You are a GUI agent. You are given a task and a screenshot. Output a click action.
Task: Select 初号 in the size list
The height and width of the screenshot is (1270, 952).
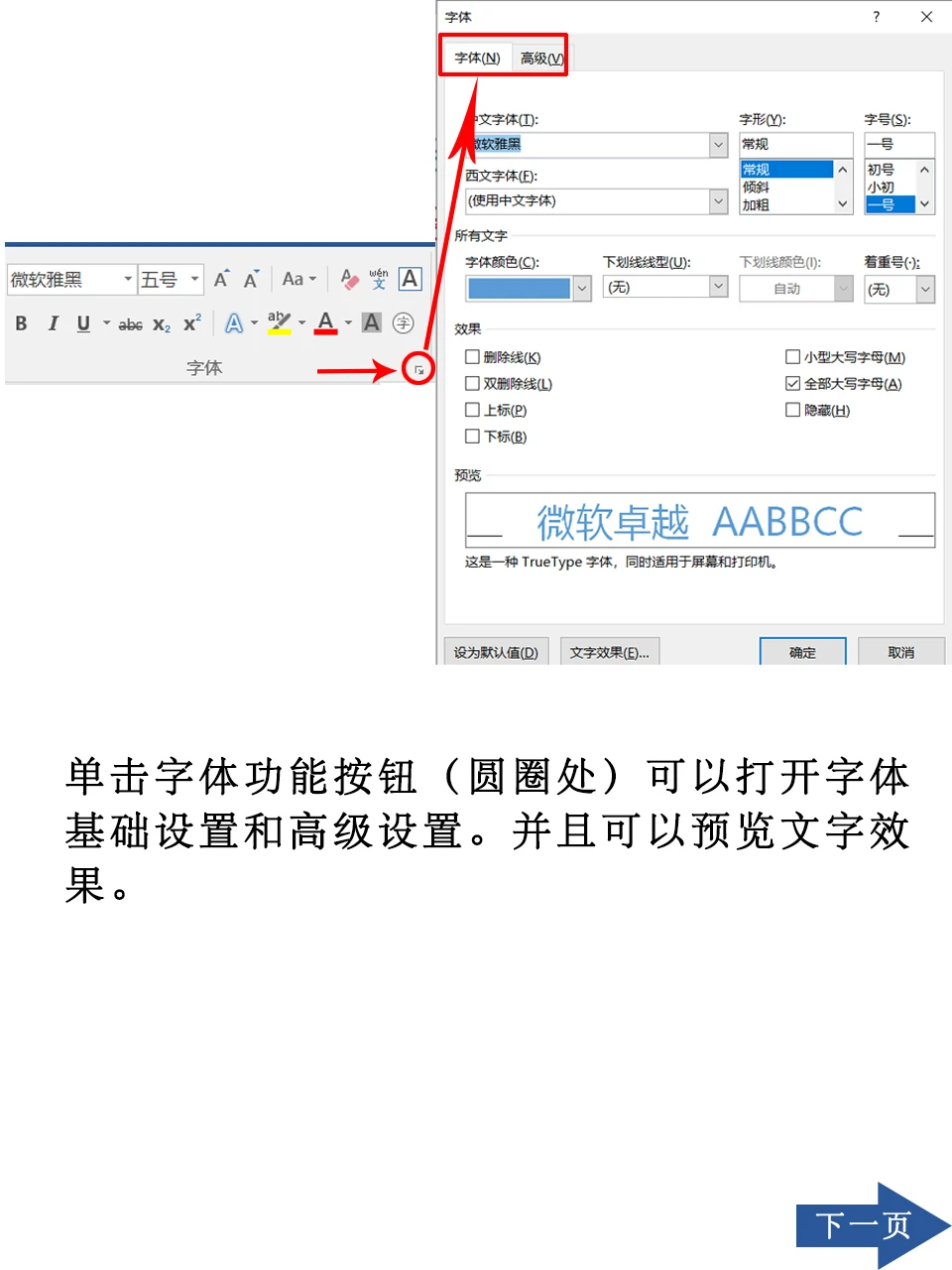[x=890, y=169]
